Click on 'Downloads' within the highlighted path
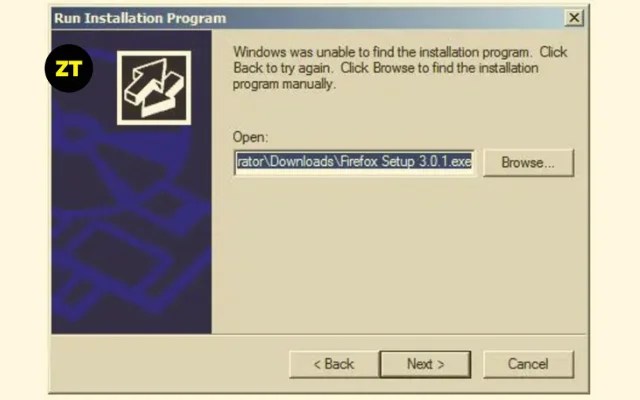 tap(302, 162)
